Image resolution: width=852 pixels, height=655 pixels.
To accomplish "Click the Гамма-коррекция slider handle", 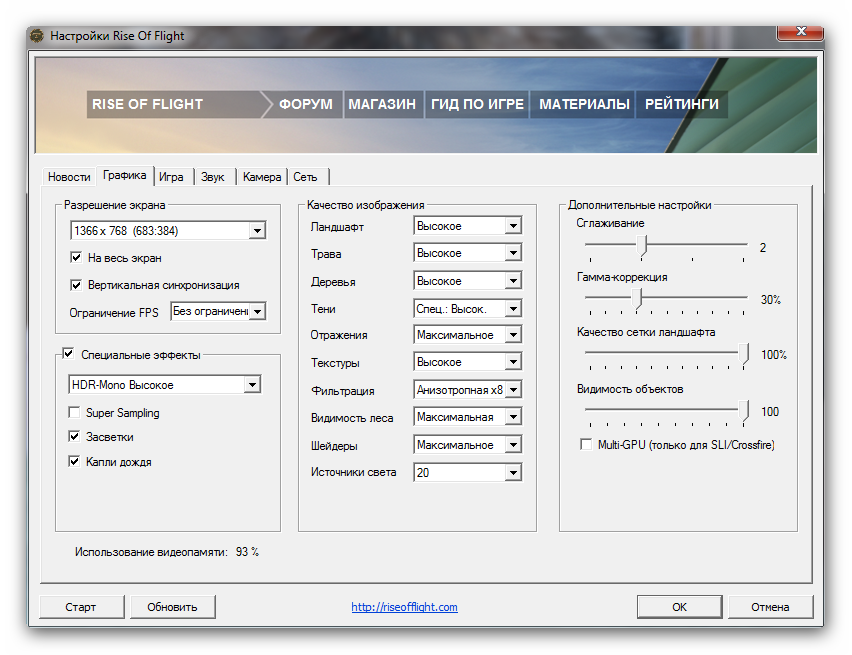I will [638, 299].
